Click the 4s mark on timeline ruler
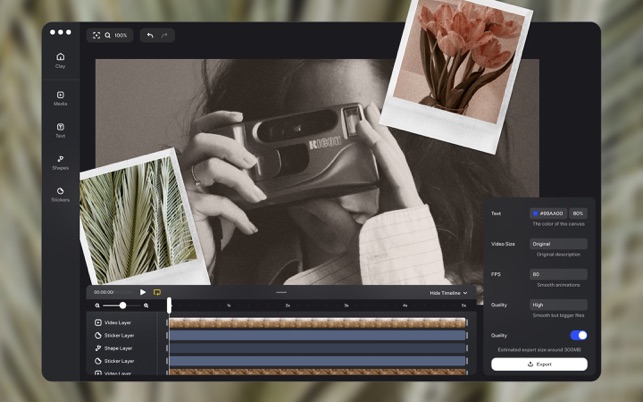Viewport: 643px width, 402px height. 405,306
